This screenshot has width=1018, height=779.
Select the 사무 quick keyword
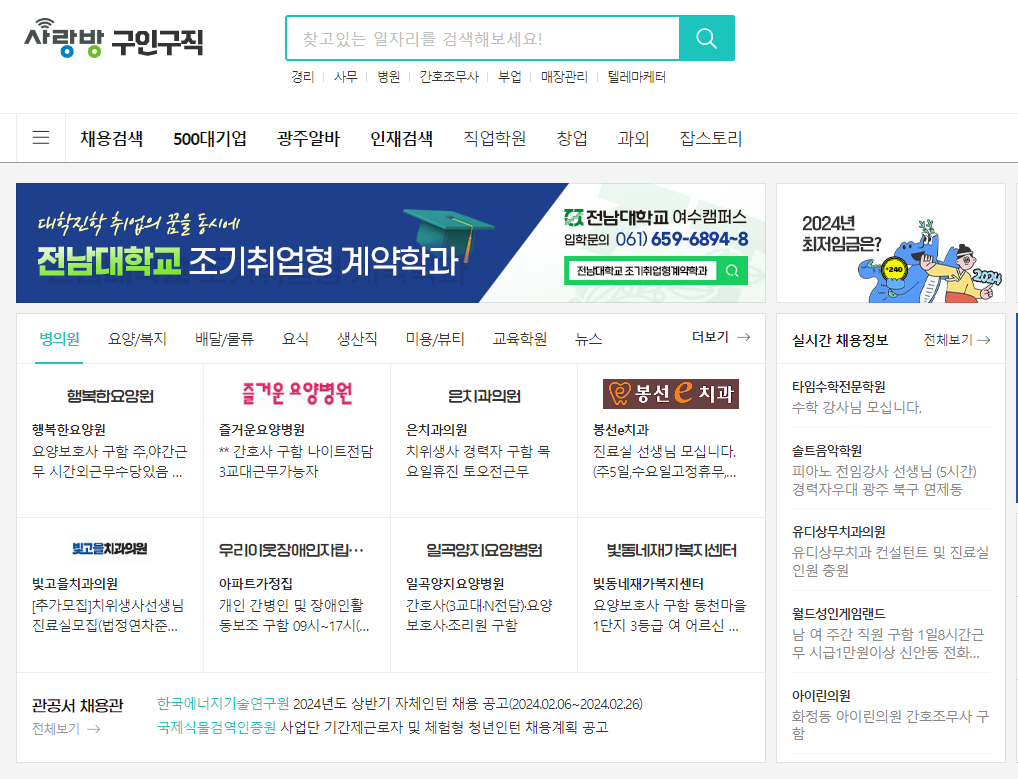point(345,77)
